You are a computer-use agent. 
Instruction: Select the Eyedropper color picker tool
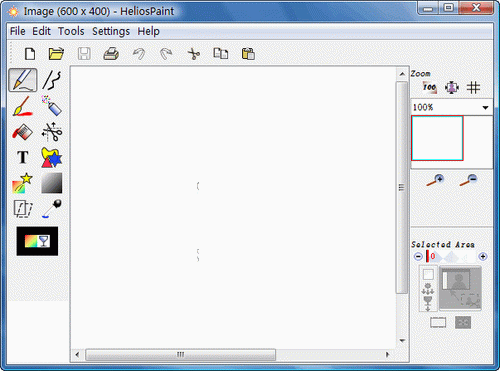point(52,208)
